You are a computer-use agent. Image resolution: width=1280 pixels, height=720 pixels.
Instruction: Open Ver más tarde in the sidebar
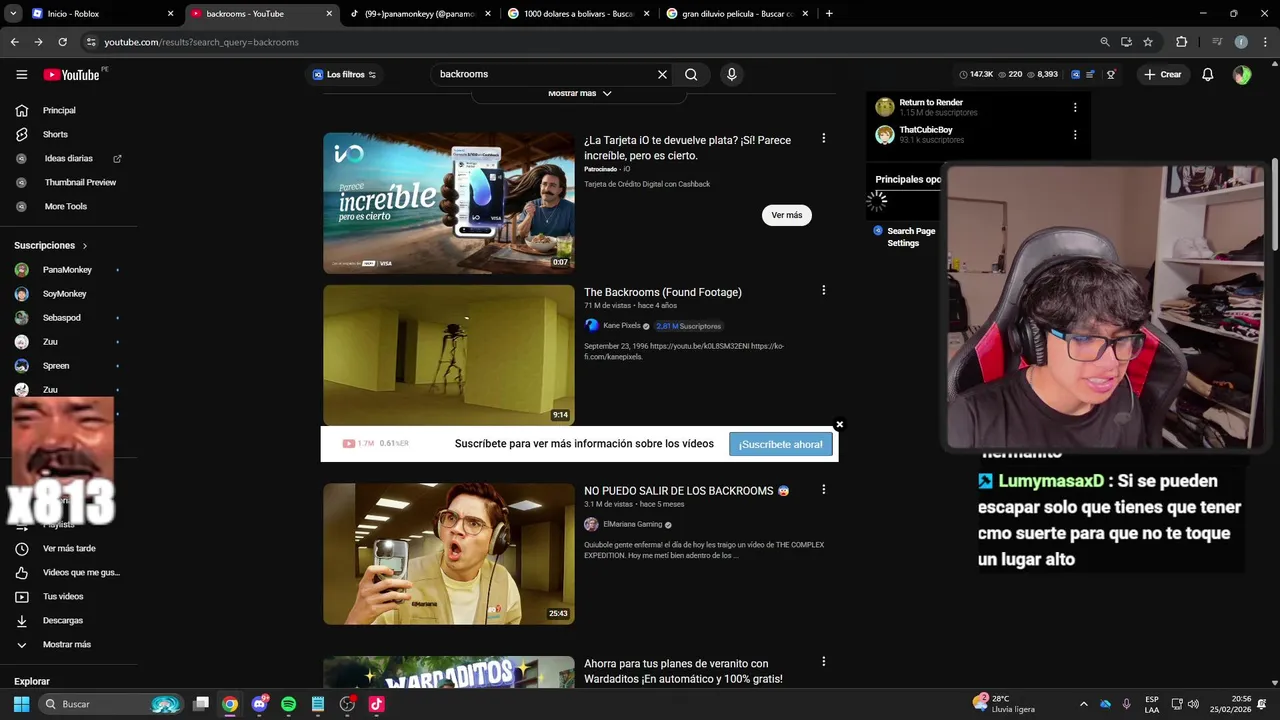tap(68, 548)
